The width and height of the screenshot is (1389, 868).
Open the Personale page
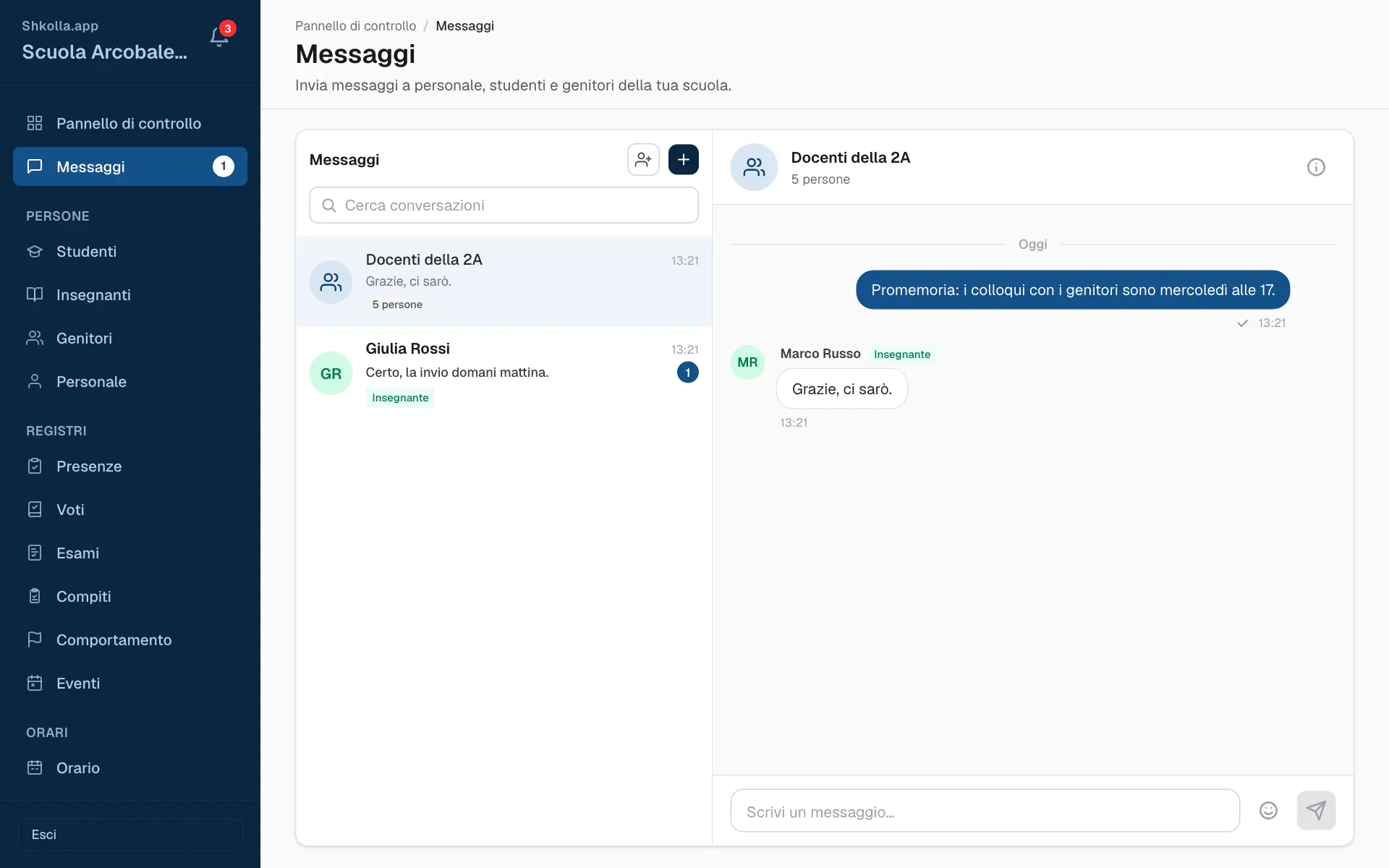(130, 382)
